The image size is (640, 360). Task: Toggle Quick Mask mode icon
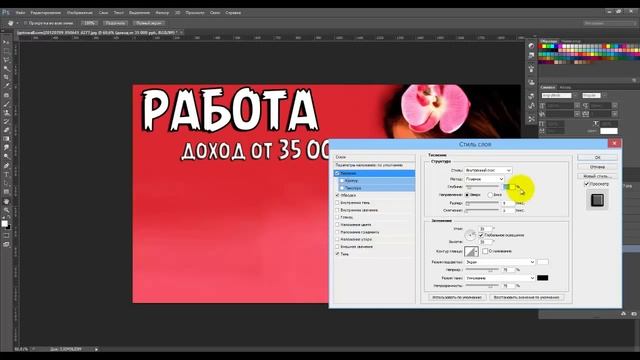(x=6, y=236)
